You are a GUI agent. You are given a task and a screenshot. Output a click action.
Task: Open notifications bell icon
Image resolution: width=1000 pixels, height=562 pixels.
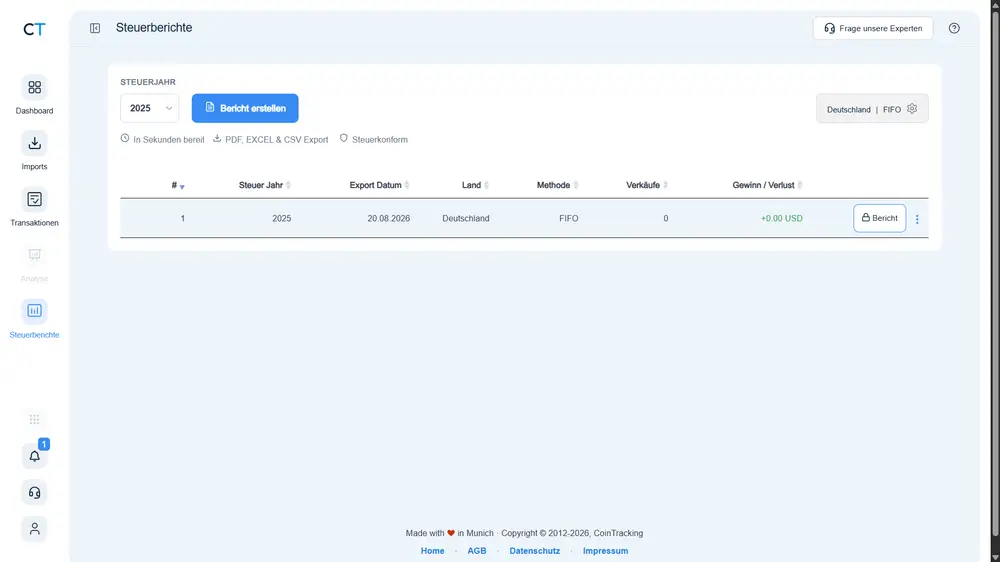click(x=34, y=456)
